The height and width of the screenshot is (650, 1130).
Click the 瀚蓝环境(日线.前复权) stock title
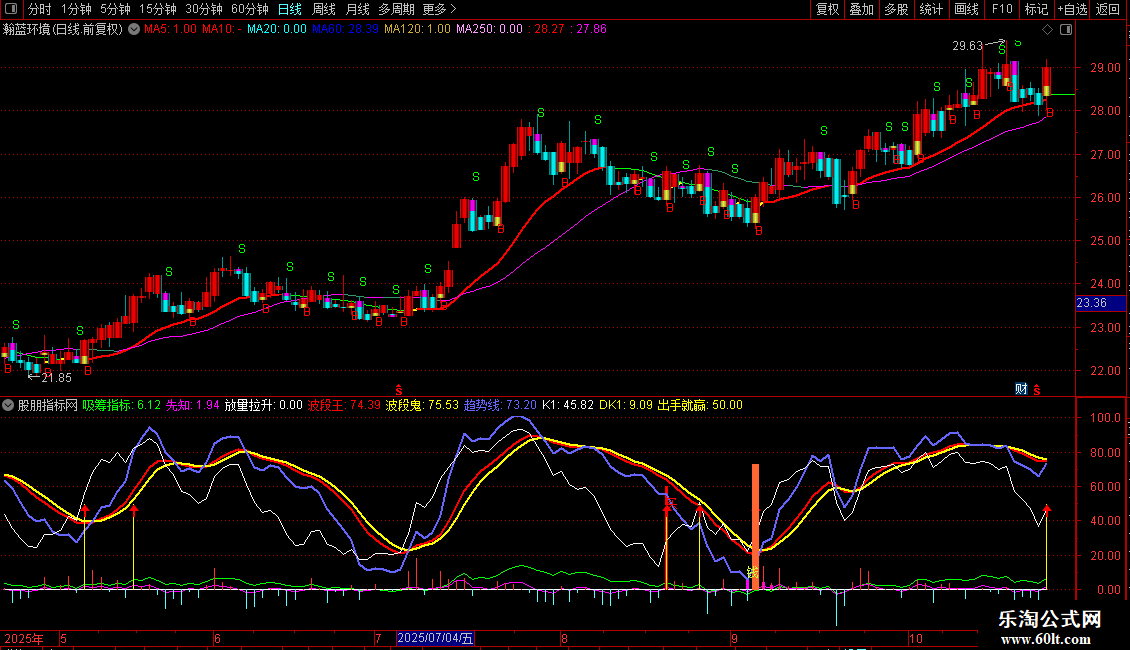pyautogui.click(x=63, y=30)
